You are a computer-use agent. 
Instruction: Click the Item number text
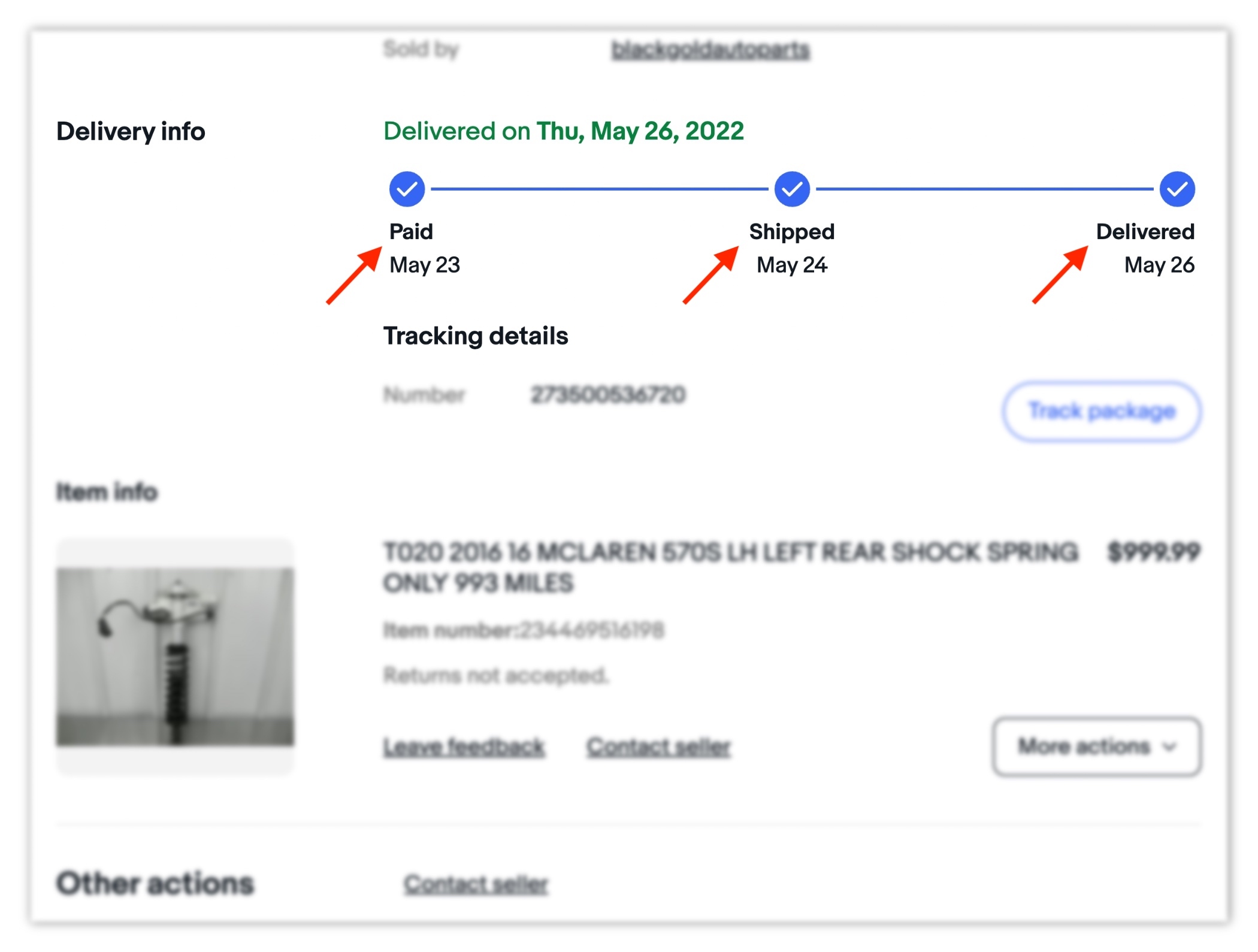pyautogui.click(x=524, y=630)
